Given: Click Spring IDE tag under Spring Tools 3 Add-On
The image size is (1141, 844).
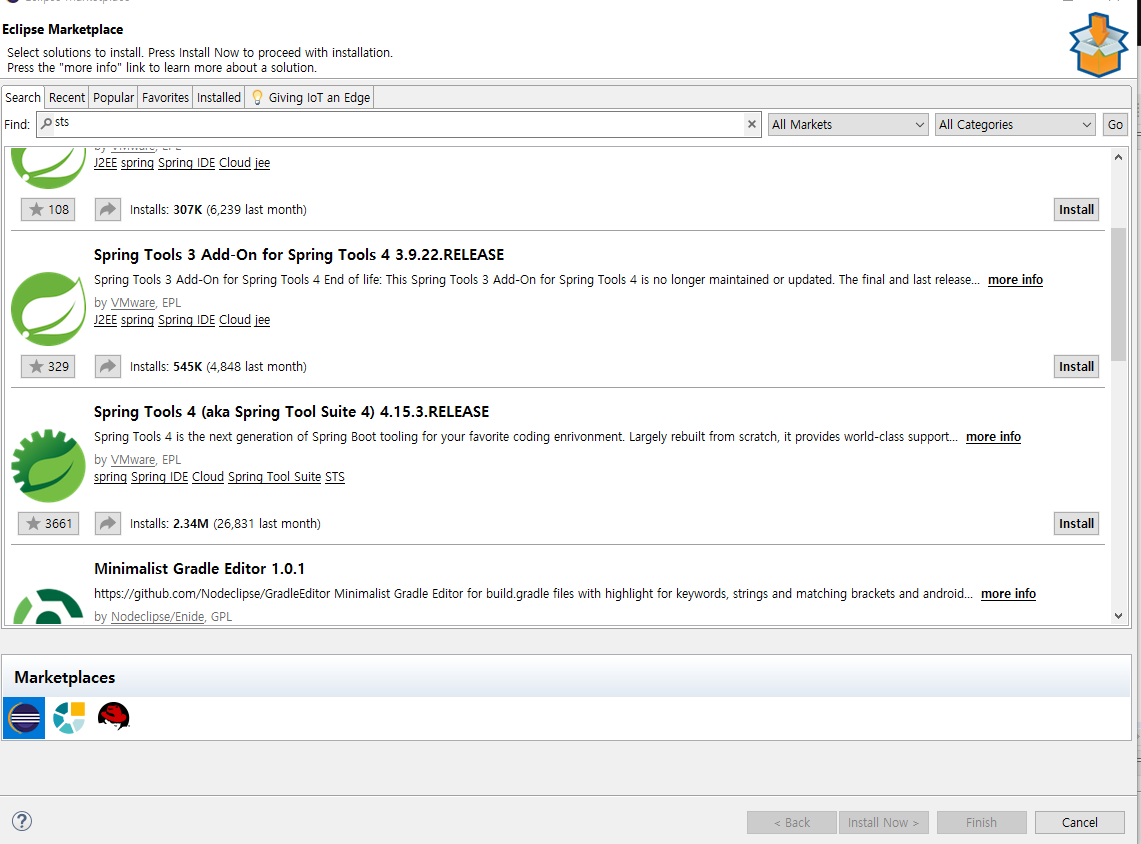Looking at the screenshot, I should [186, 319].
